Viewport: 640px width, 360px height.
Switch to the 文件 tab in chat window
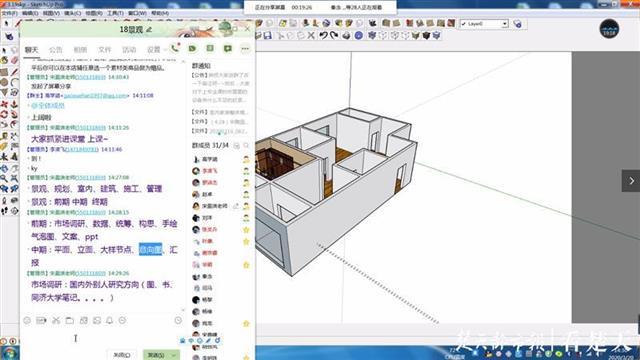pyautogui.click(x=104, y=50)
